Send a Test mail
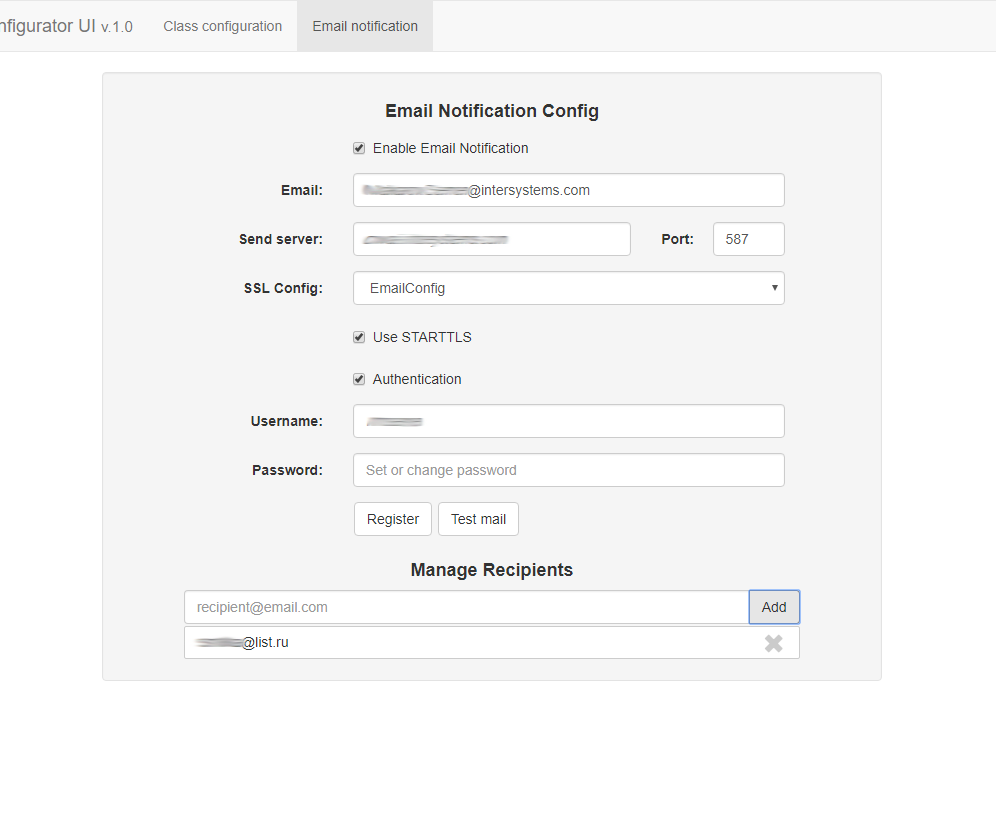 pyautogui.click(x=478, y=519)
